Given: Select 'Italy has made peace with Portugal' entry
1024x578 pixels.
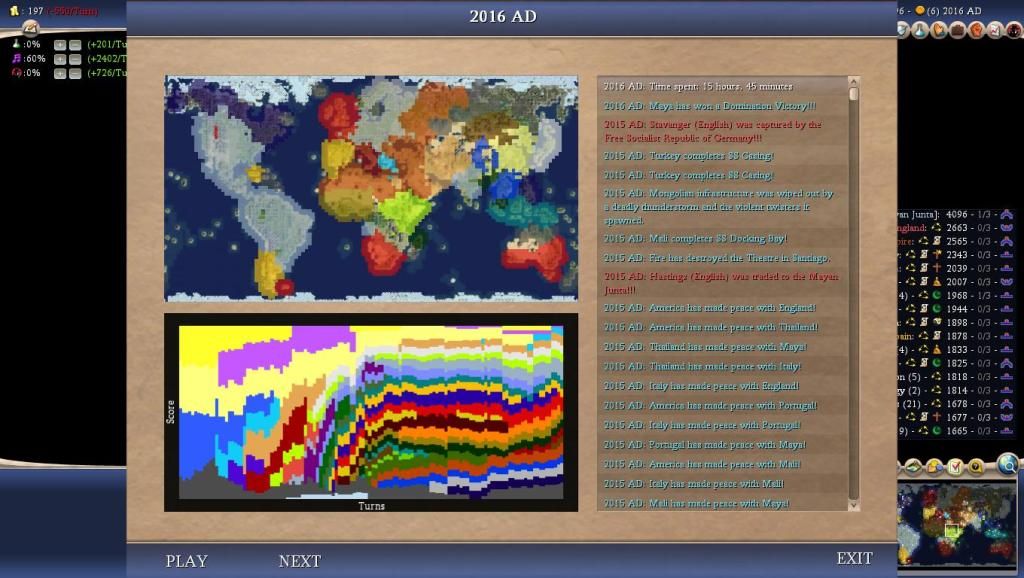Looking at the screenshot, I should click(x=722, y=425).
